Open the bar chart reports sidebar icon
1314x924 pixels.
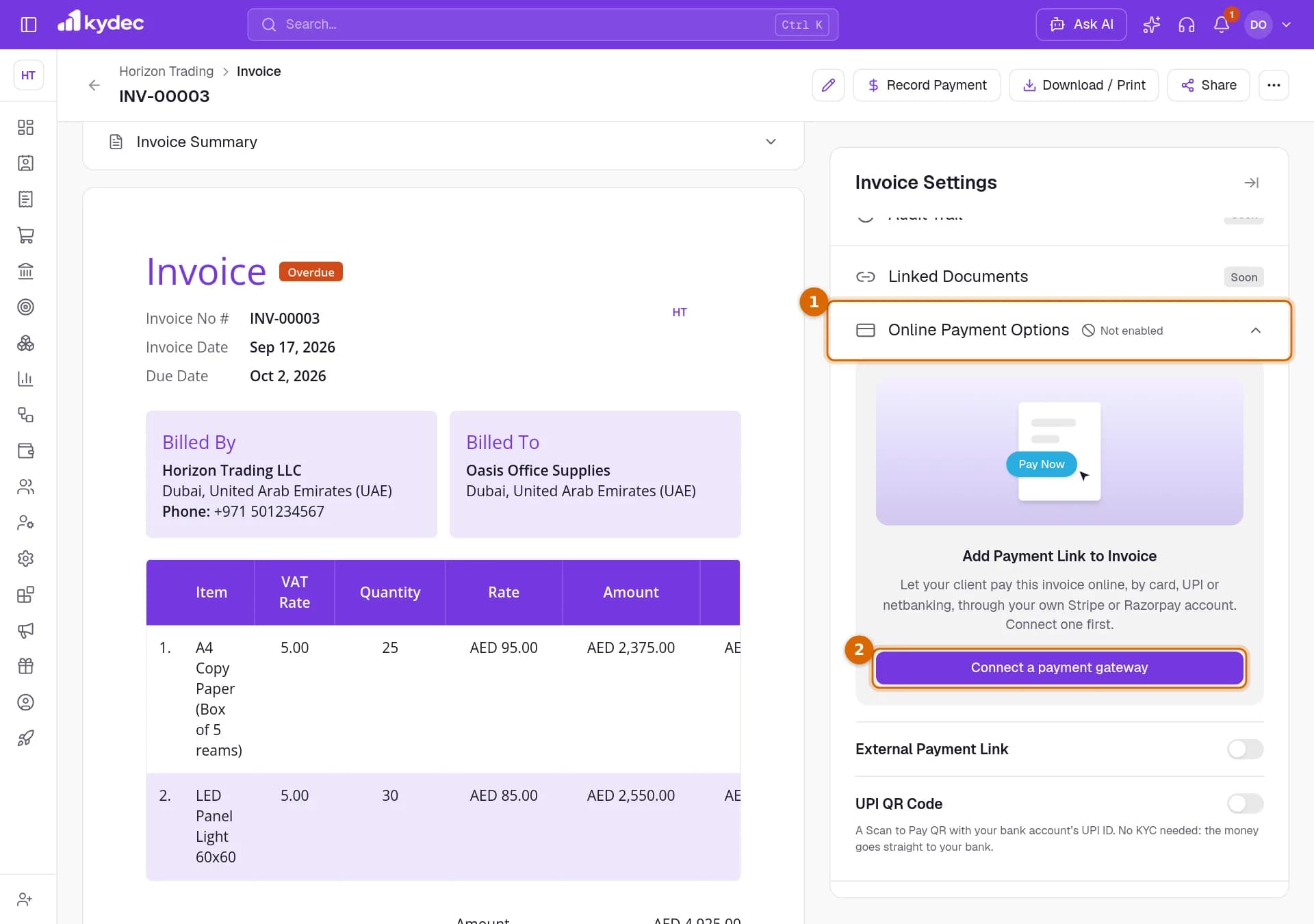click(x=25, y=378)
